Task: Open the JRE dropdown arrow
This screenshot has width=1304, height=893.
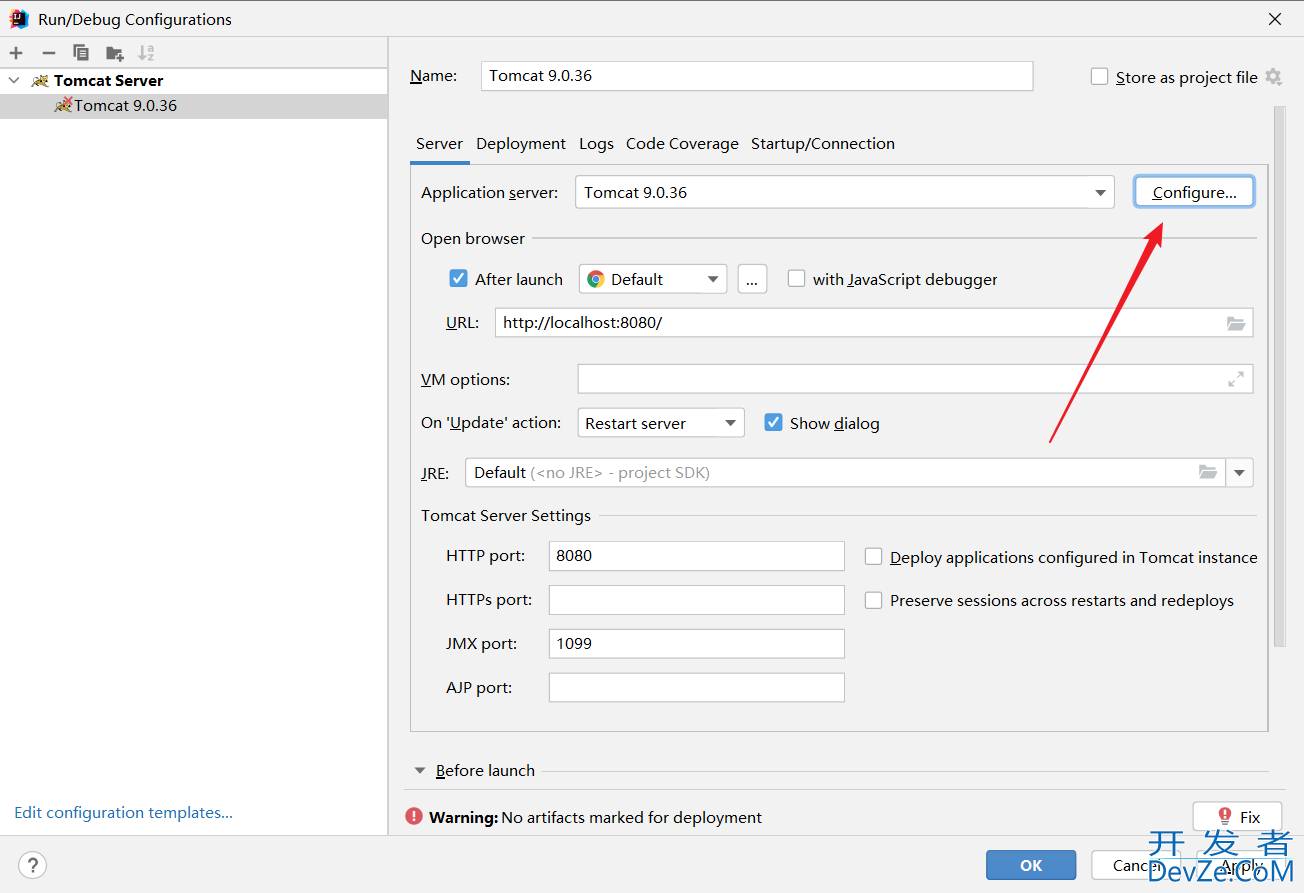Action: click(1240, 472)
